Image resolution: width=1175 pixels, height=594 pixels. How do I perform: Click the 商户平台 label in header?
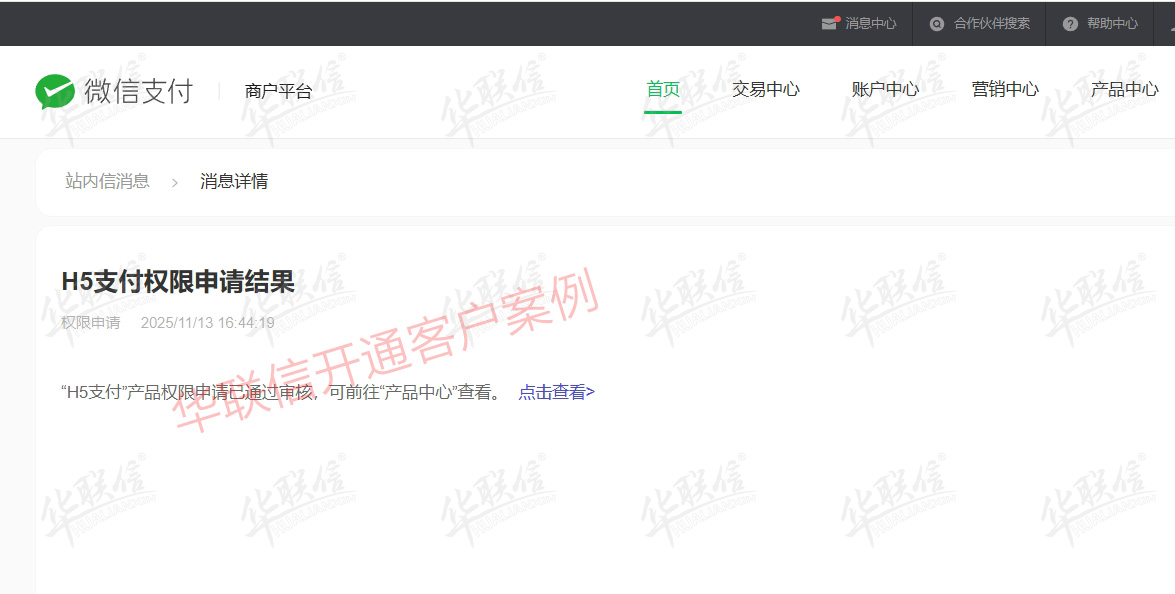pyautogui.click(x=278, y=91)
